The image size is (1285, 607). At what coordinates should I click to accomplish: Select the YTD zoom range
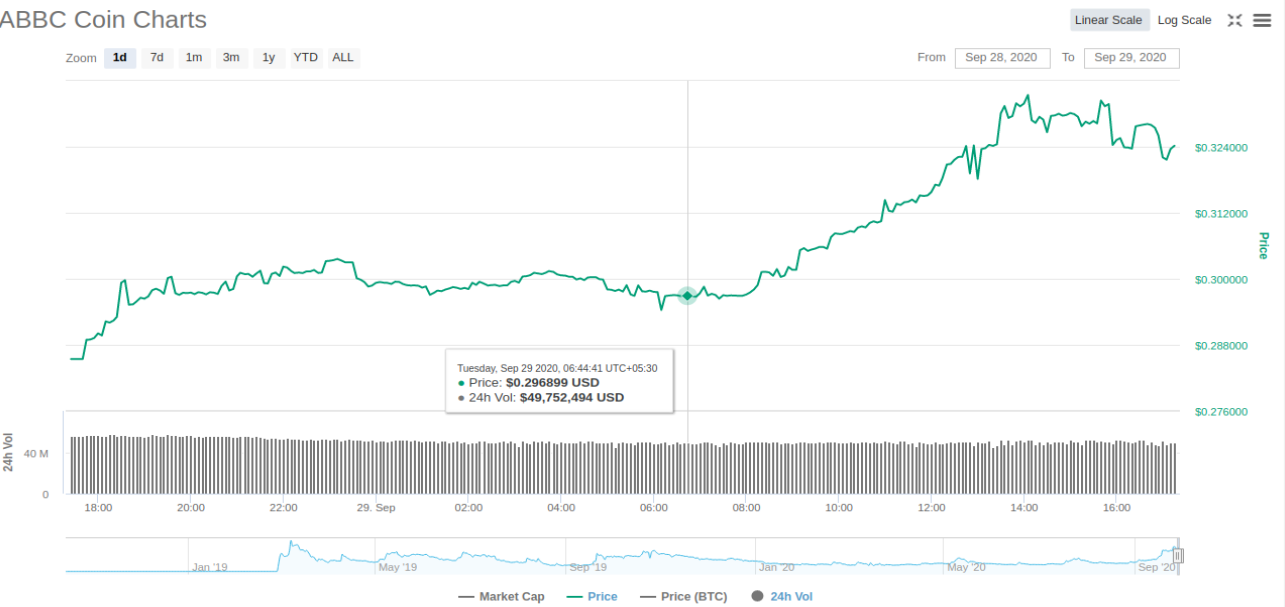point(306,57)
